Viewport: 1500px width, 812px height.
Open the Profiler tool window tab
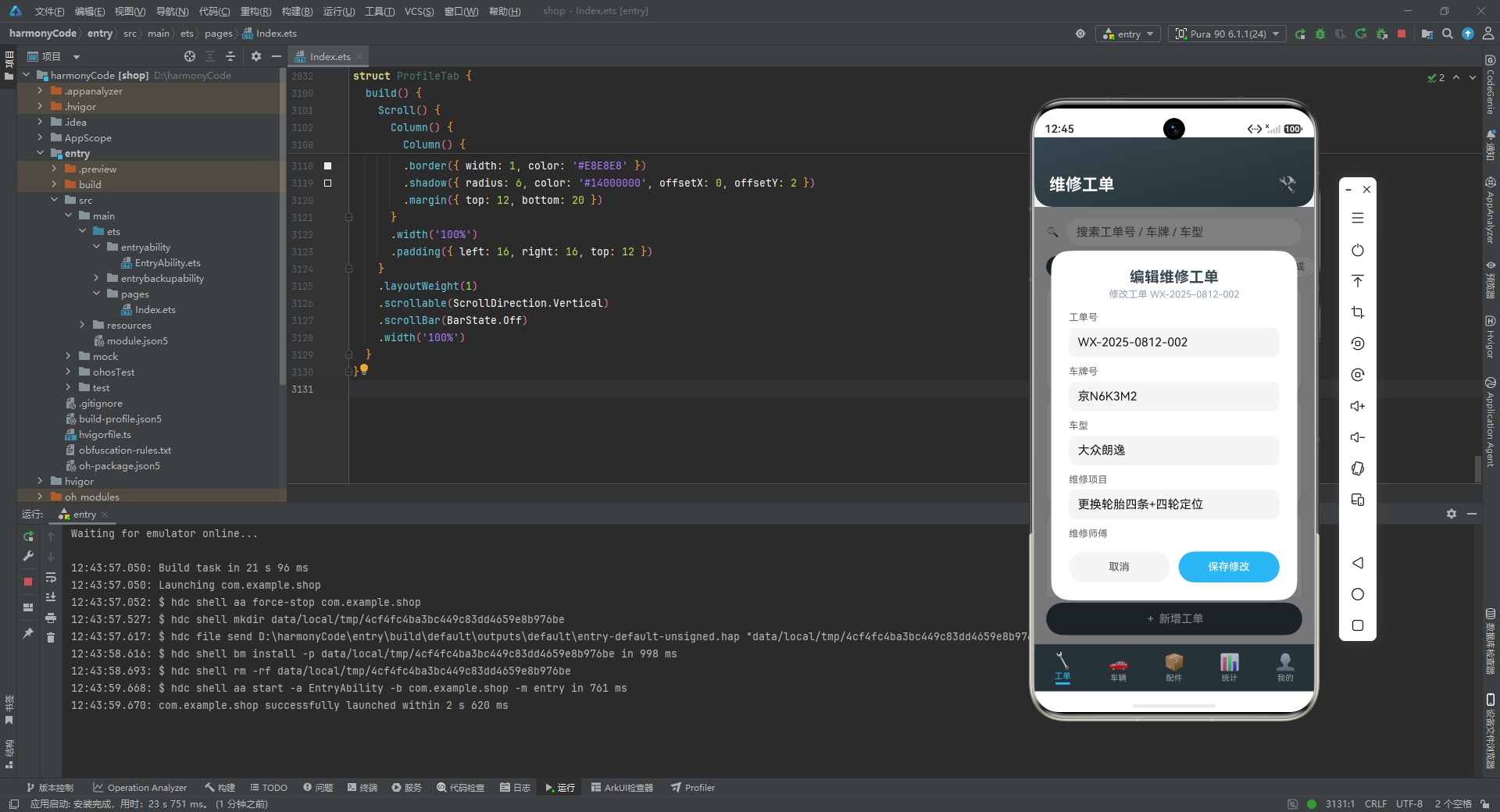(x=693, y=787)
